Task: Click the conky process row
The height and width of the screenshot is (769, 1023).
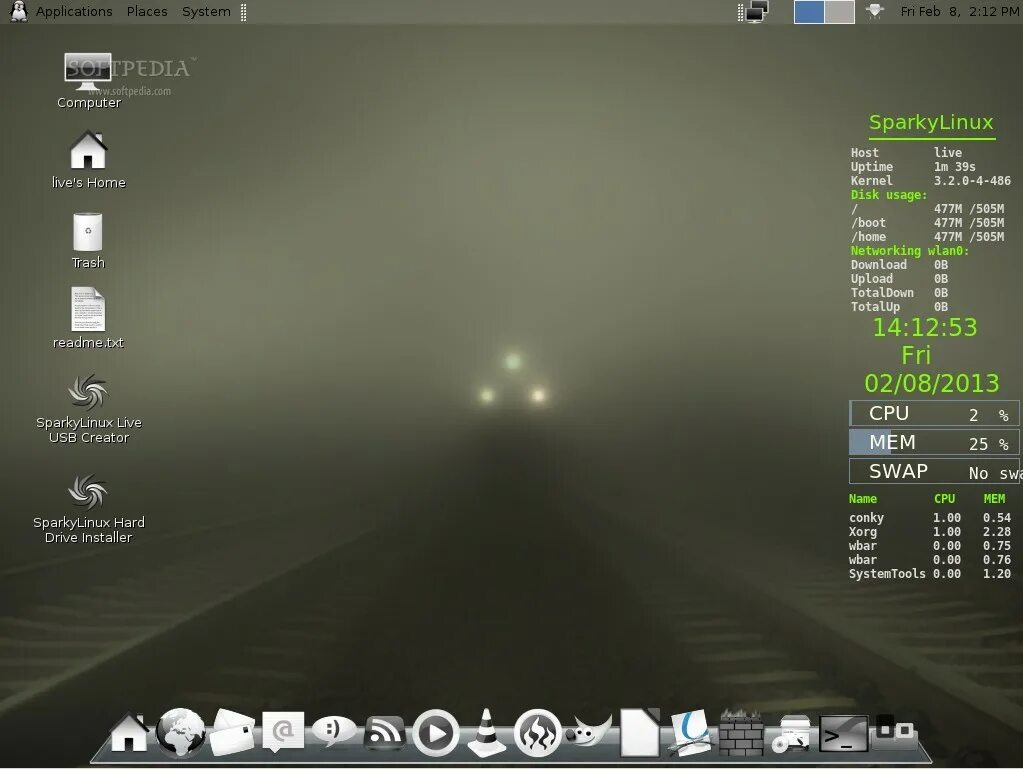Action: pyautogui.click(x=930, y=518)
